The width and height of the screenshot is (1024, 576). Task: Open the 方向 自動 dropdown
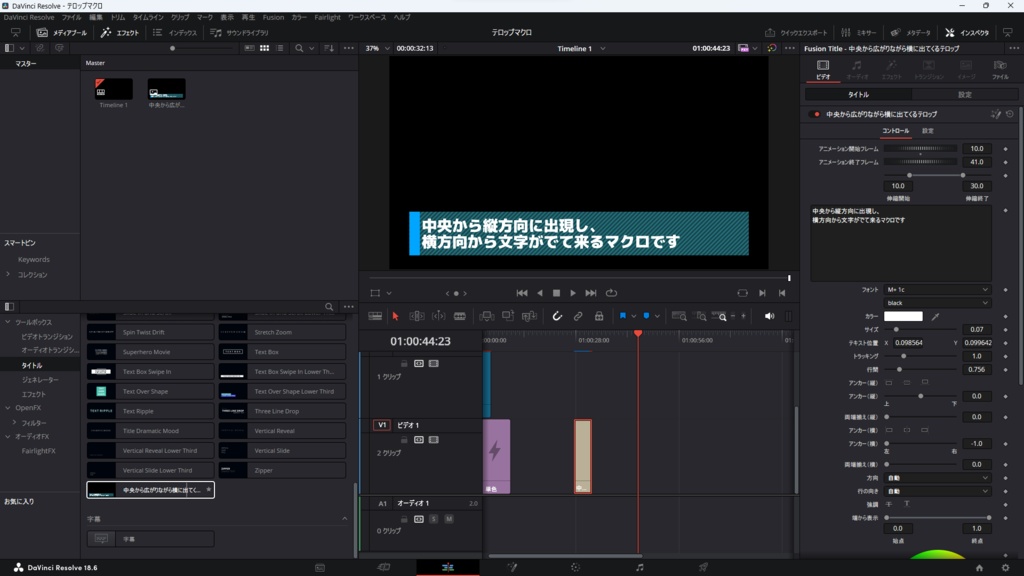click(937, 478)
